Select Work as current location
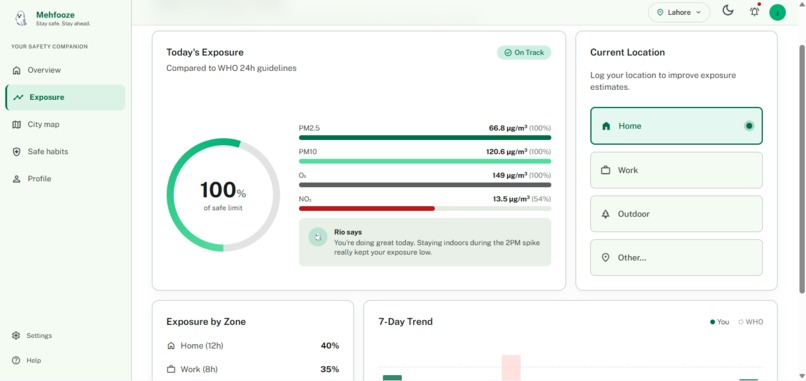The height and width of the screenshot is (381, 806). [676, 170]
